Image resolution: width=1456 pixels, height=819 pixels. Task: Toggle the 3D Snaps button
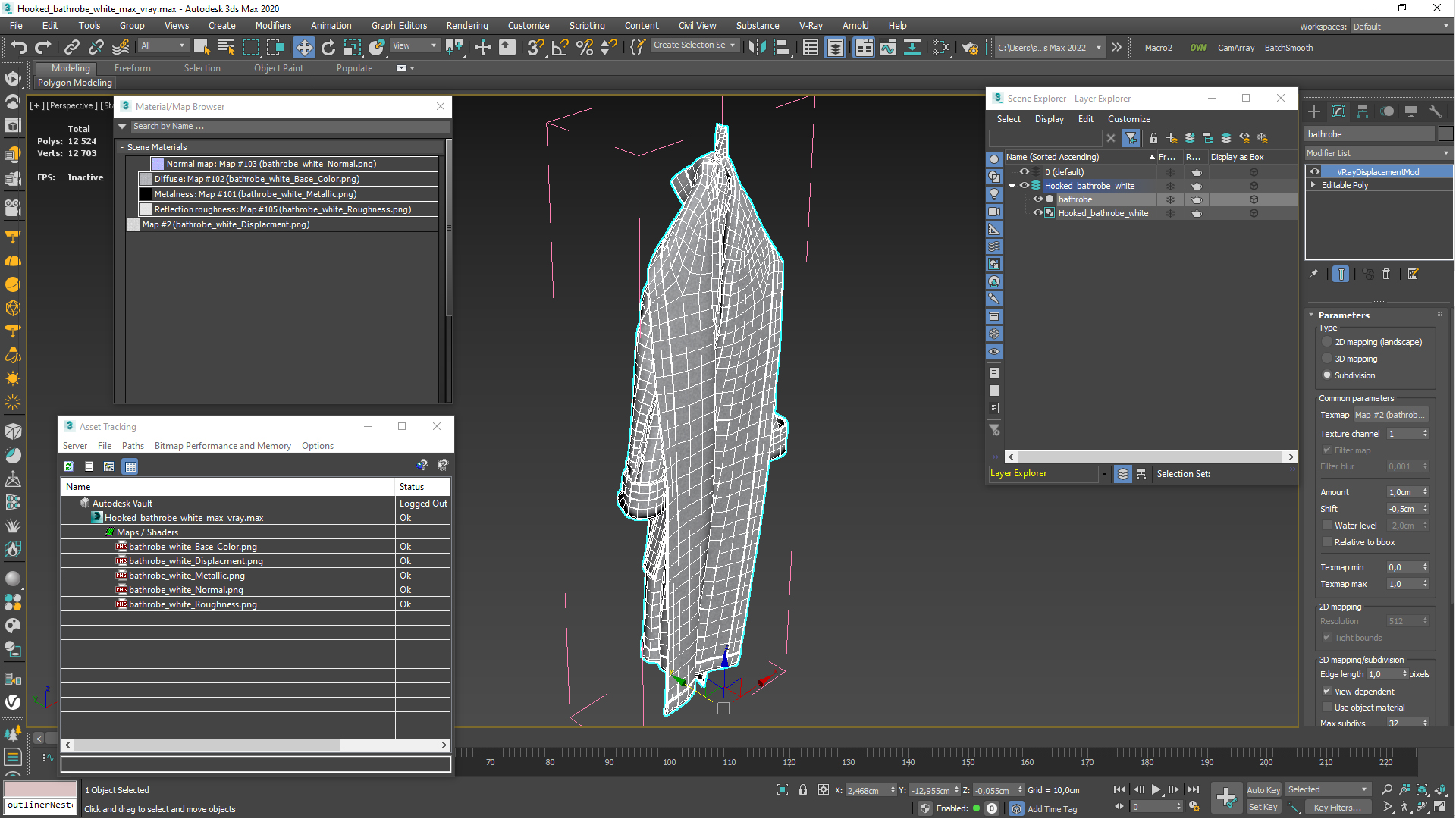coord(535,48)
